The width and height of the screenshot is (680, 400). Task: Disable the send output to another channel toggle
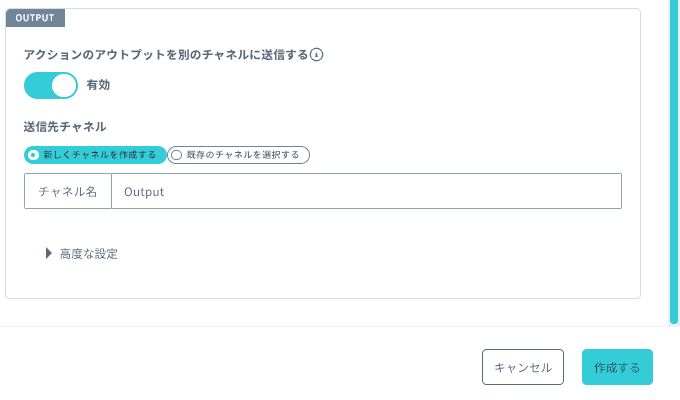click(51, 85)
